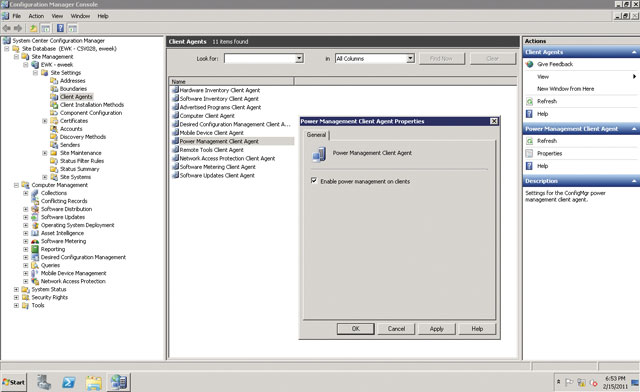Open the Help menu

[x=103, y=16]
